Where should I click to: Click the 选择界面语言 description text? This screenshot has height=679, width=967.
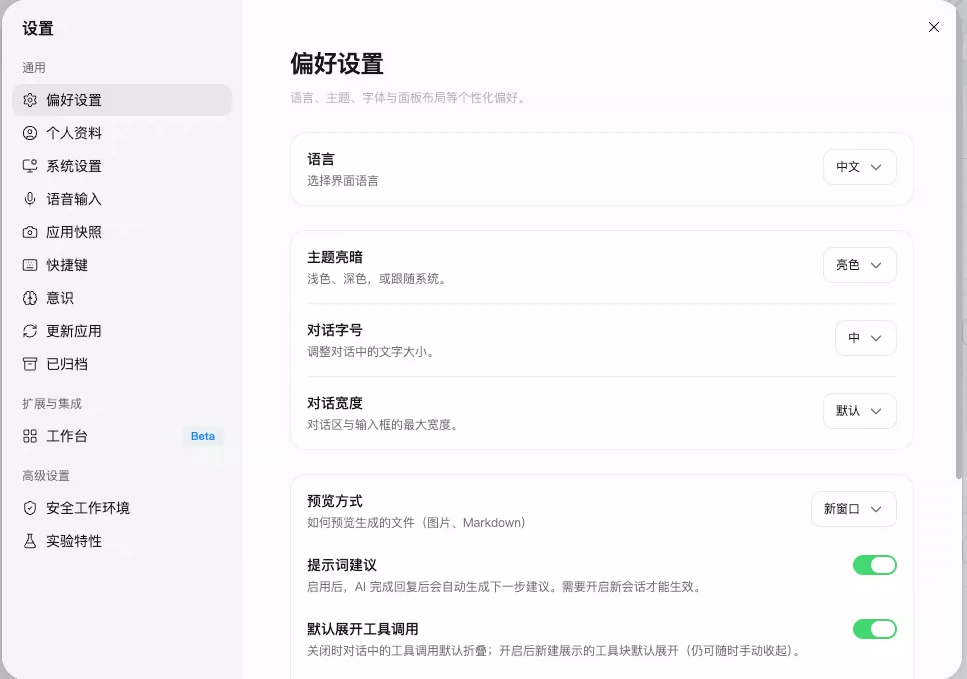[343, 181]
